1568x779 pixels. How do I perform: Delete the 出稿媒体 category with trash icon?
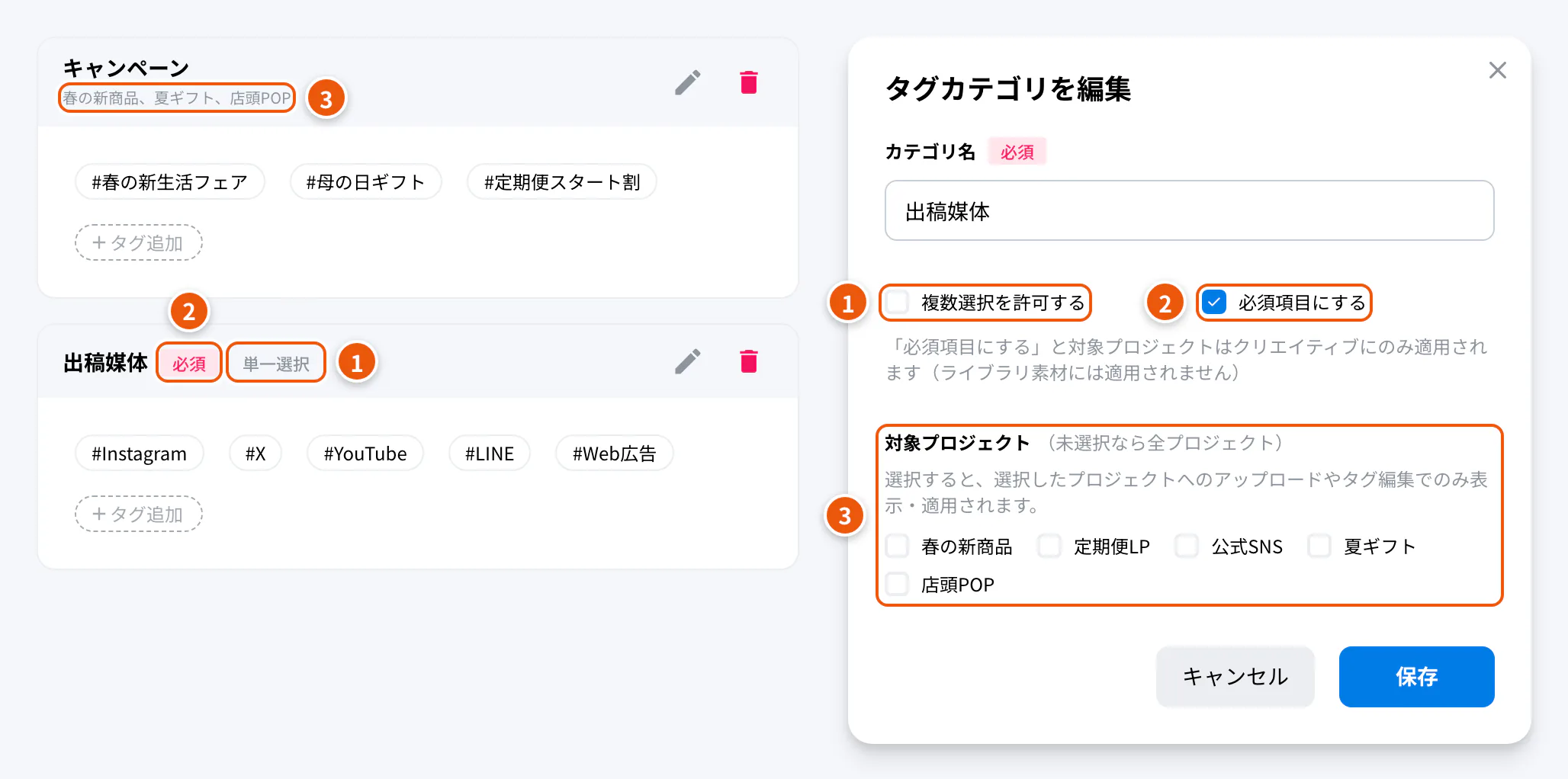(749, 361)
